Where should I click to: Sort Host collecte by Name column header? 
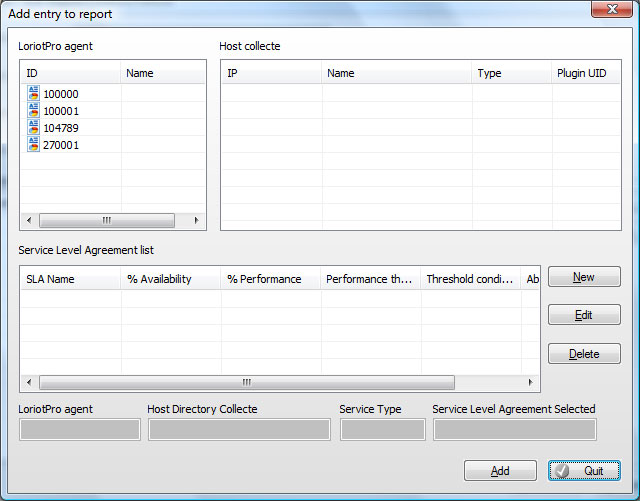click(x=396, y=73)
